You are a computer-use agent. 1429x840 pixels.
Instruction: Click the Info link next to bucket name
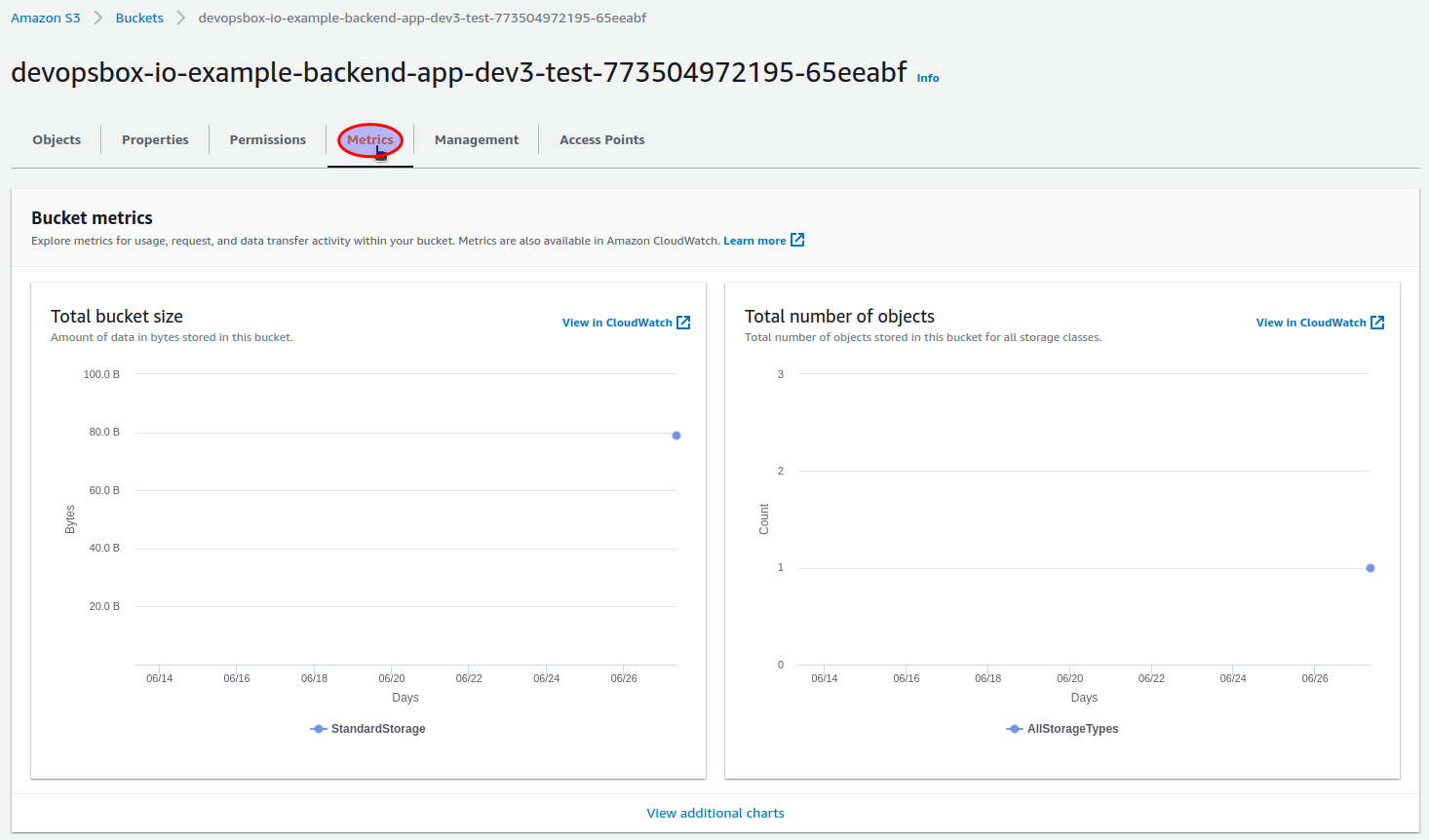tap(927, 78)
